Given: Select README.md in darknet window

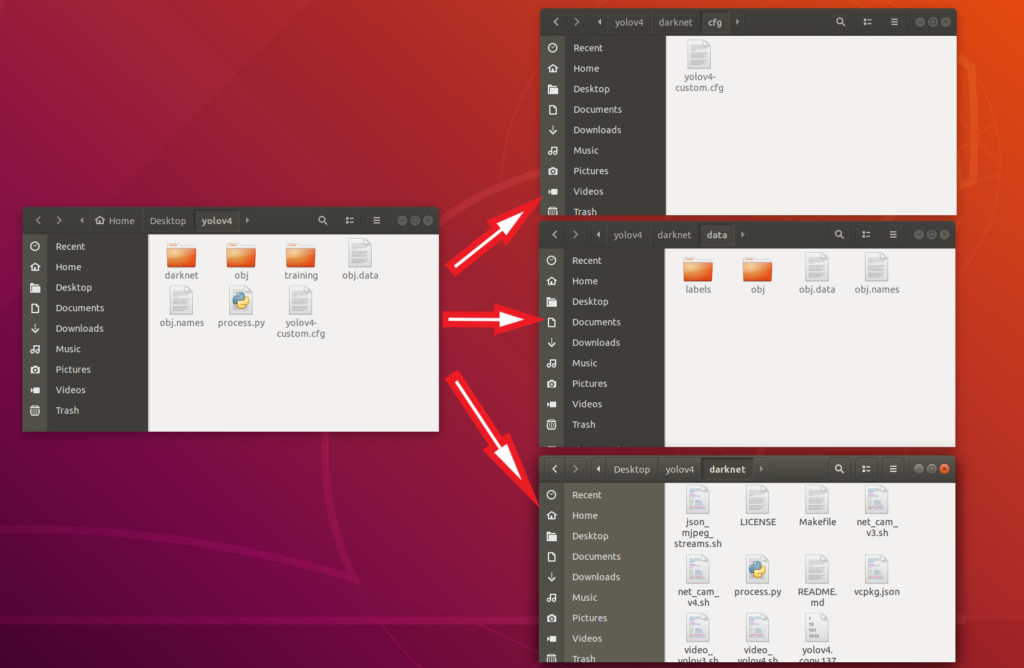Looking at the screenshot, I should (817, 582).
